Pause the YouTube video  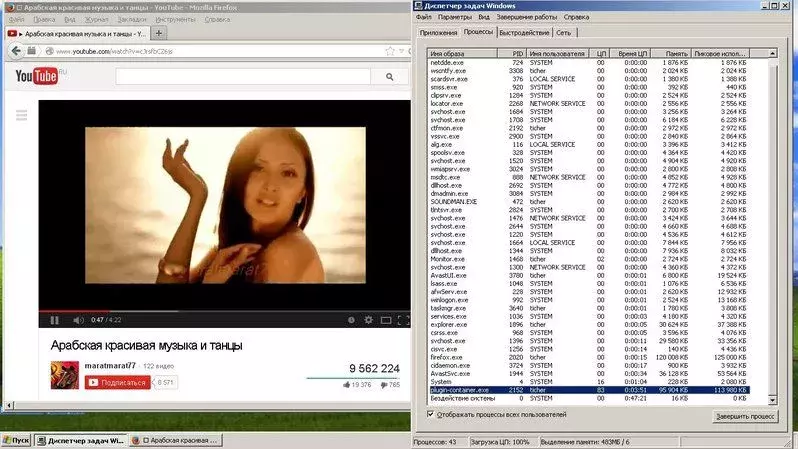[54, 320]
